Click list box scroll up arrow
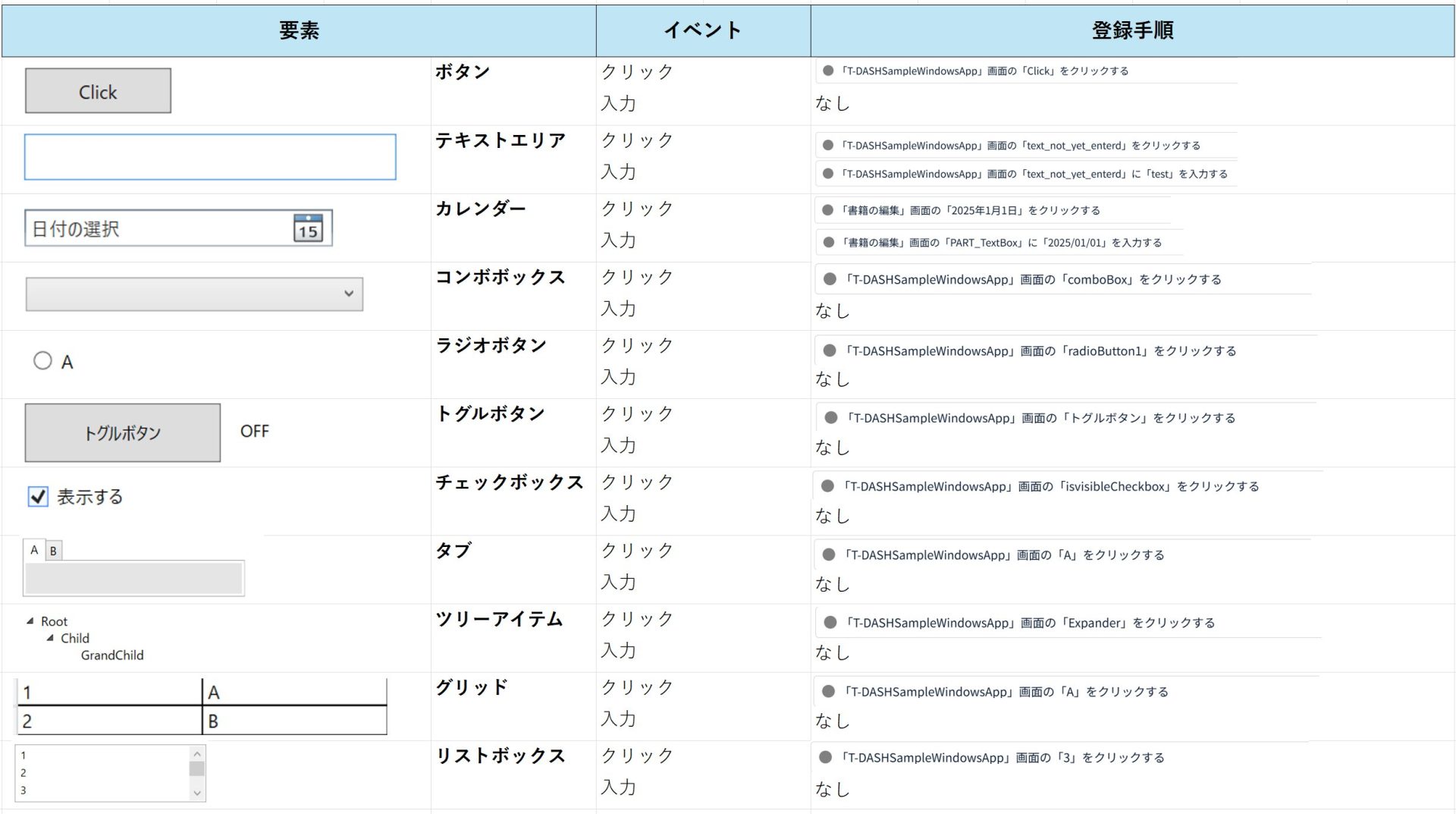 [x=197, y=754]
